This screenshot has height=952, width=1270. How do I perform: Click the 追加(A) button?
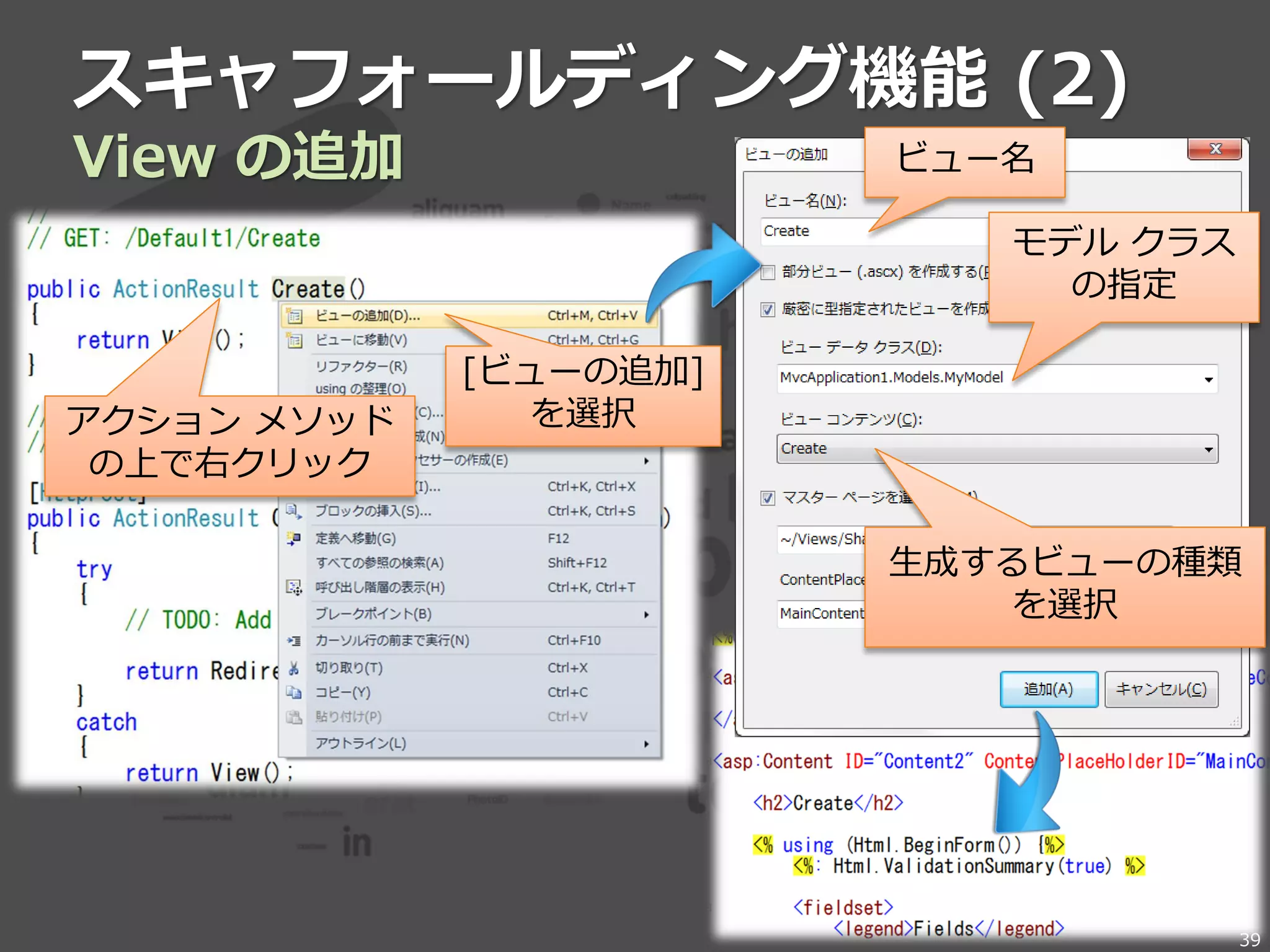point(1049,689)
